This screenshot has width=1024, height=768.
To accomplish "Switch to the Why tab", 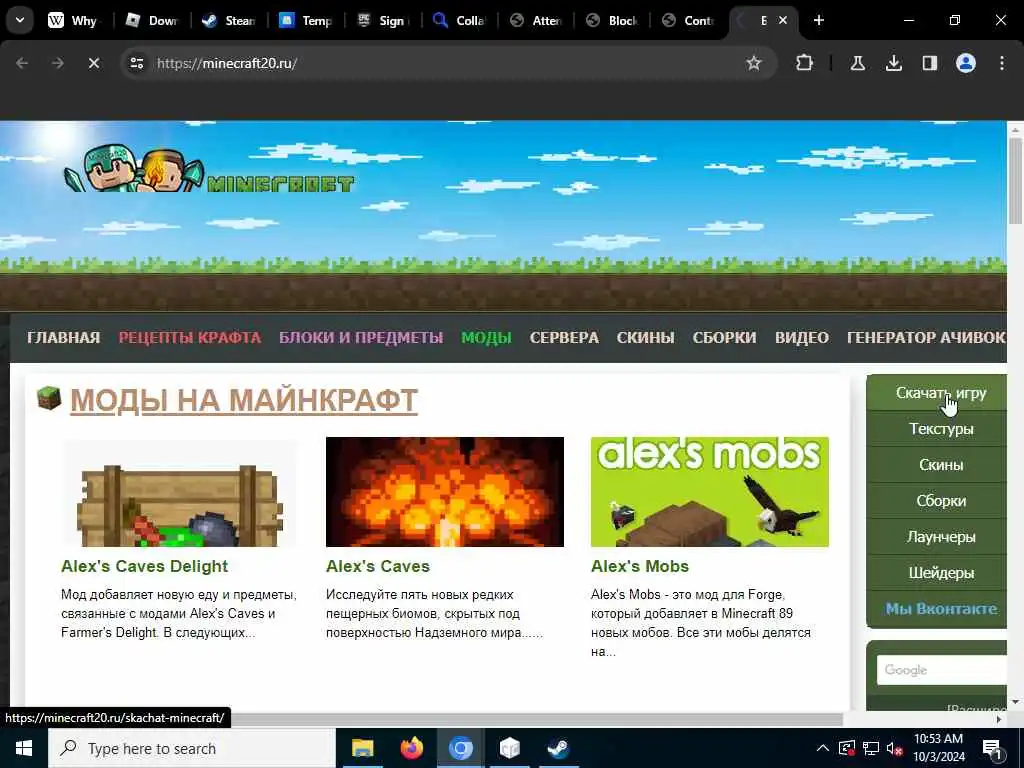I will [74, 20].
